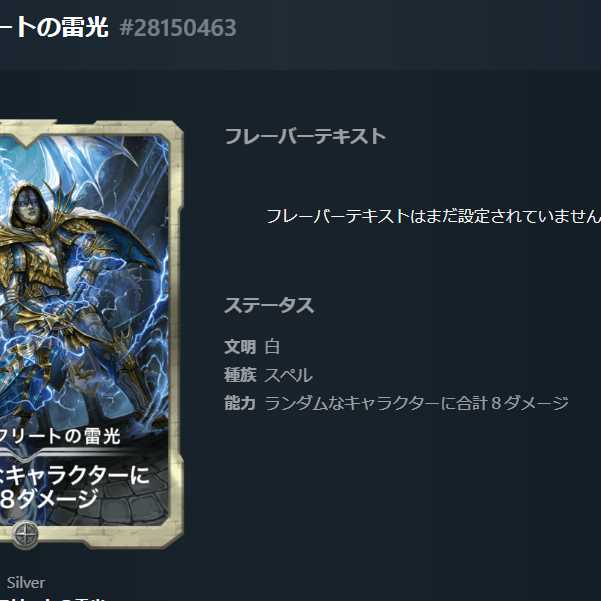601x601 pixels.
Task: Select the 雷光 card title heading
Action: point(54,27)
